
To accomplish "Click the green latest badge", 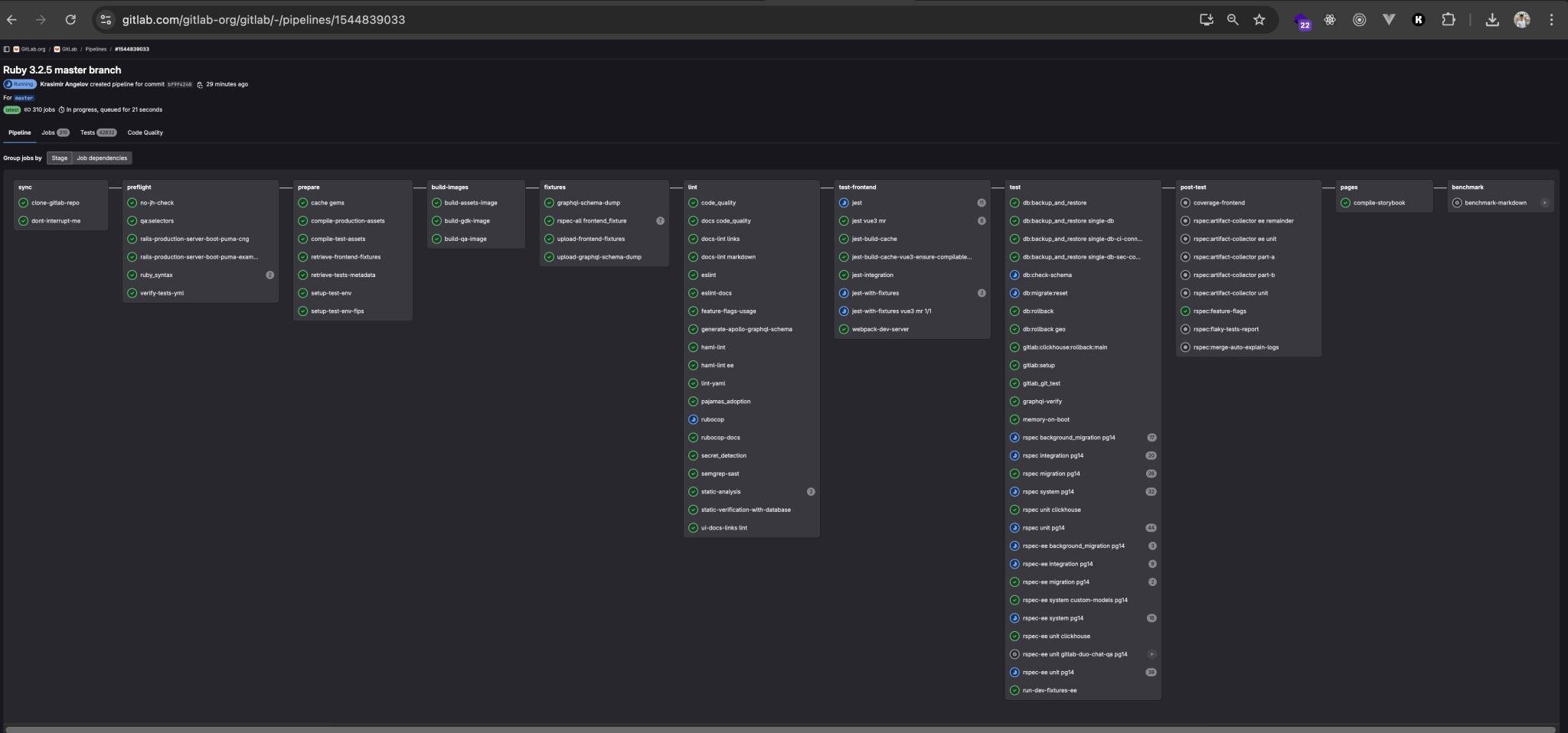I will [11, 109].
